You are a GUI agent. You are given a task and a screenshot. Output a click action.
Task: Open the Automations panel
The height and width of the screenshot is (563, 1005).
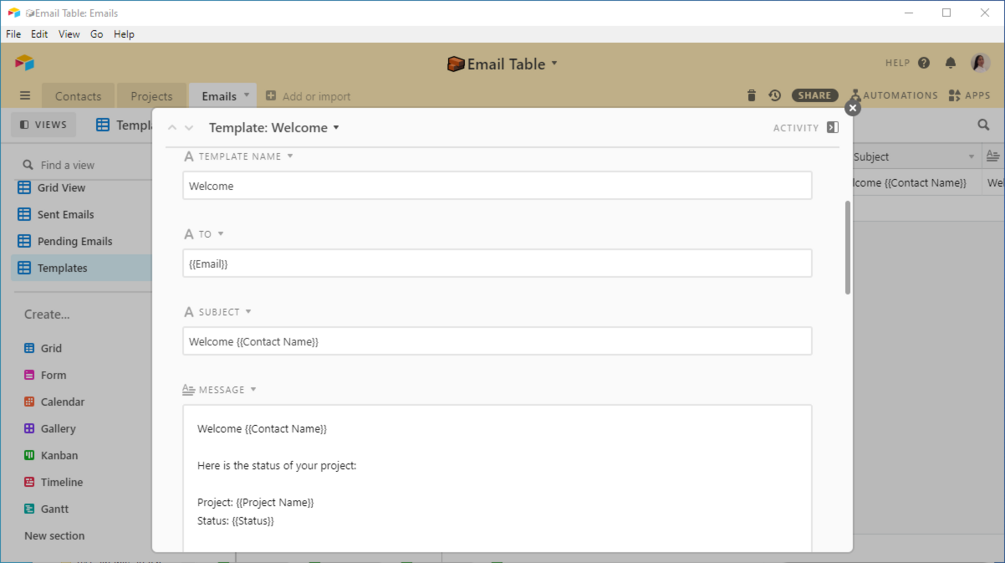point(894,96)
